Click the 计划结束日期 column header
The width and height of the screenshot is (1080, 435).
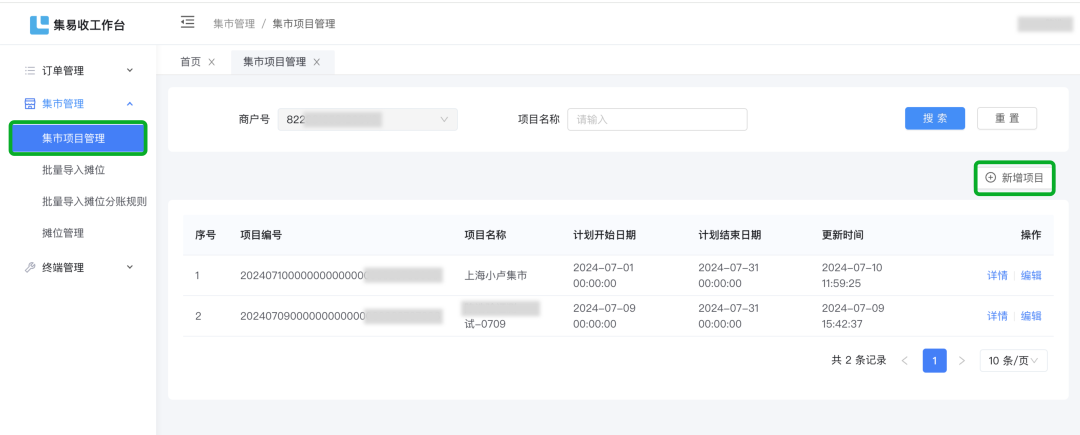coord(729,235)
